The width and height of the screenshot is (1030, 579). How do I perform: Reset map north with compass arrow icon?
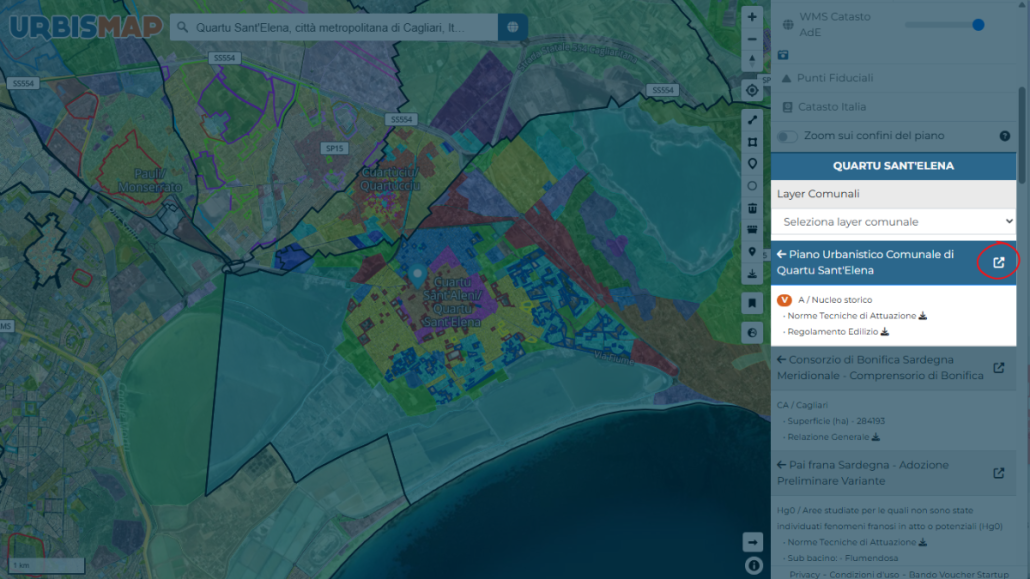(752, 60)
